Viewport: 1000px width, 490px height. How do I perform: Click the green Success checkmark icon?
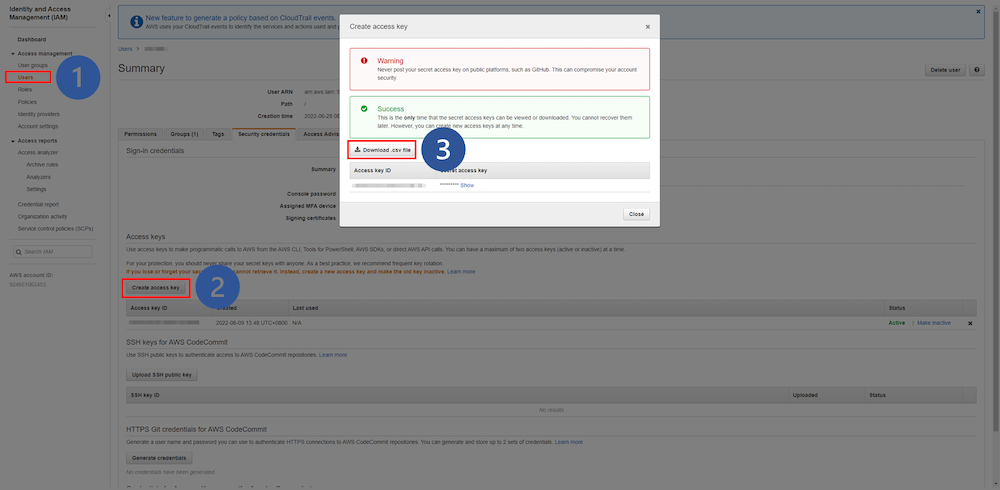(x=364, y=109)
